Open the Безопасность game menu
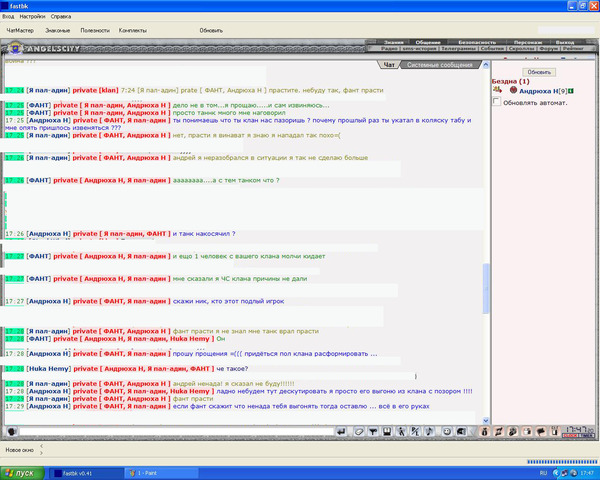600x480 pixels. pos(477,42)
